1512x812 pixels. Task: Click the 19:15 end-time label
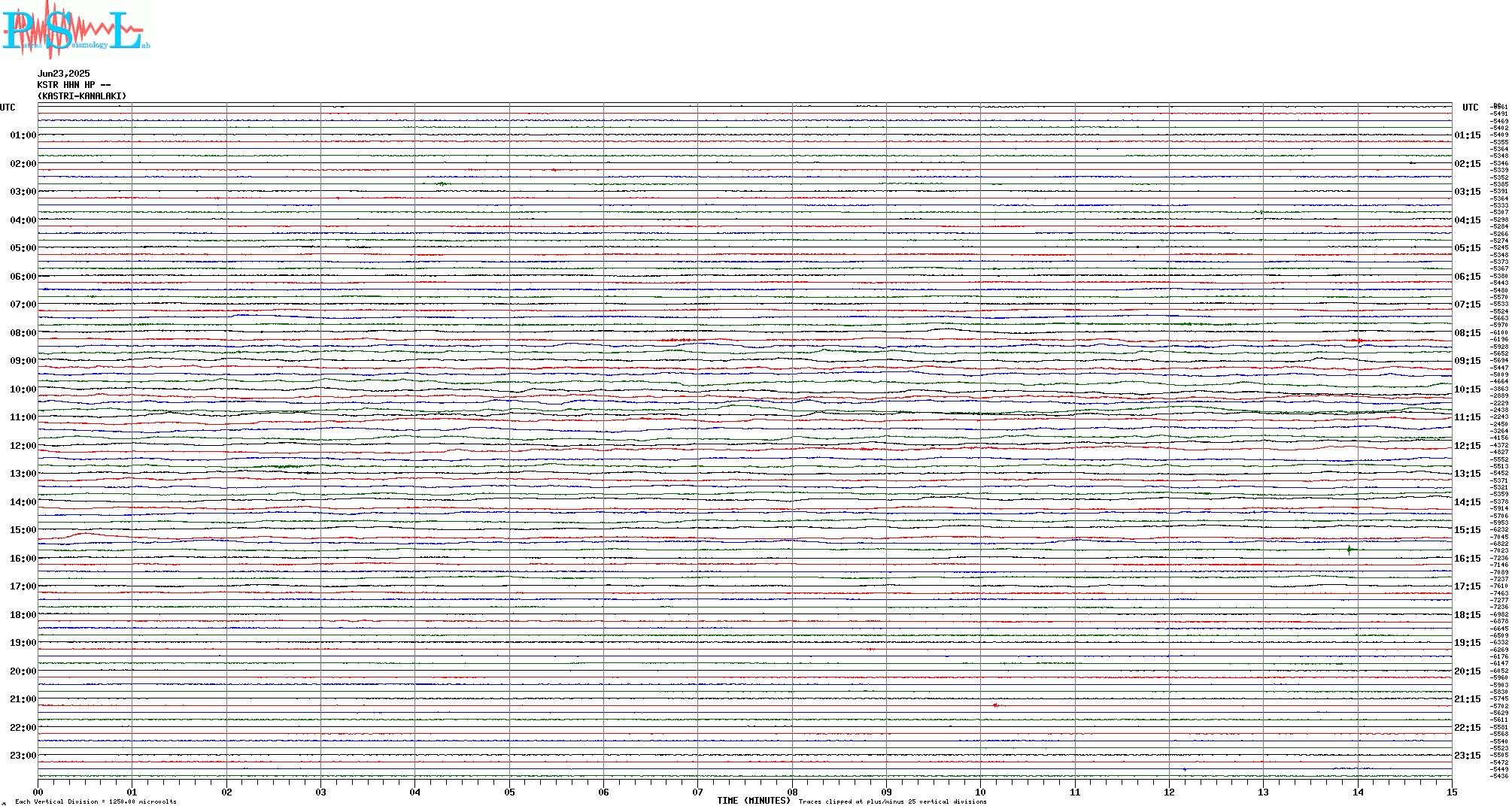[x=1468, y=643]
